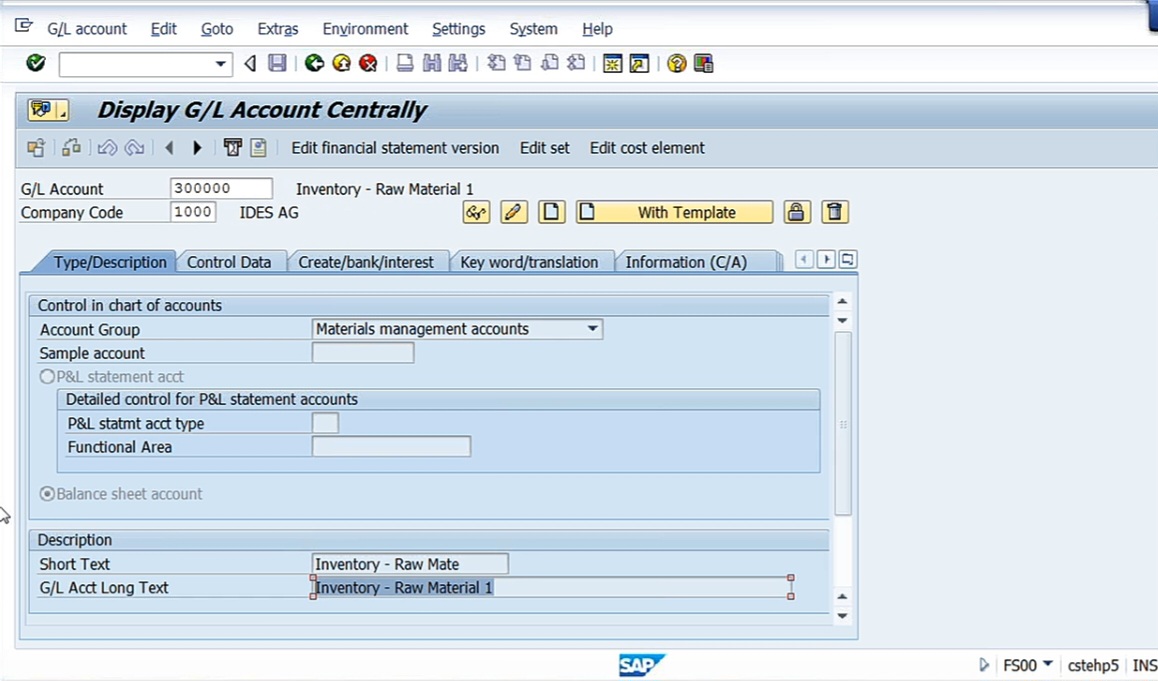Go to the Previous Page icon
1158x681 pixels.
click(x=523, y=64)
